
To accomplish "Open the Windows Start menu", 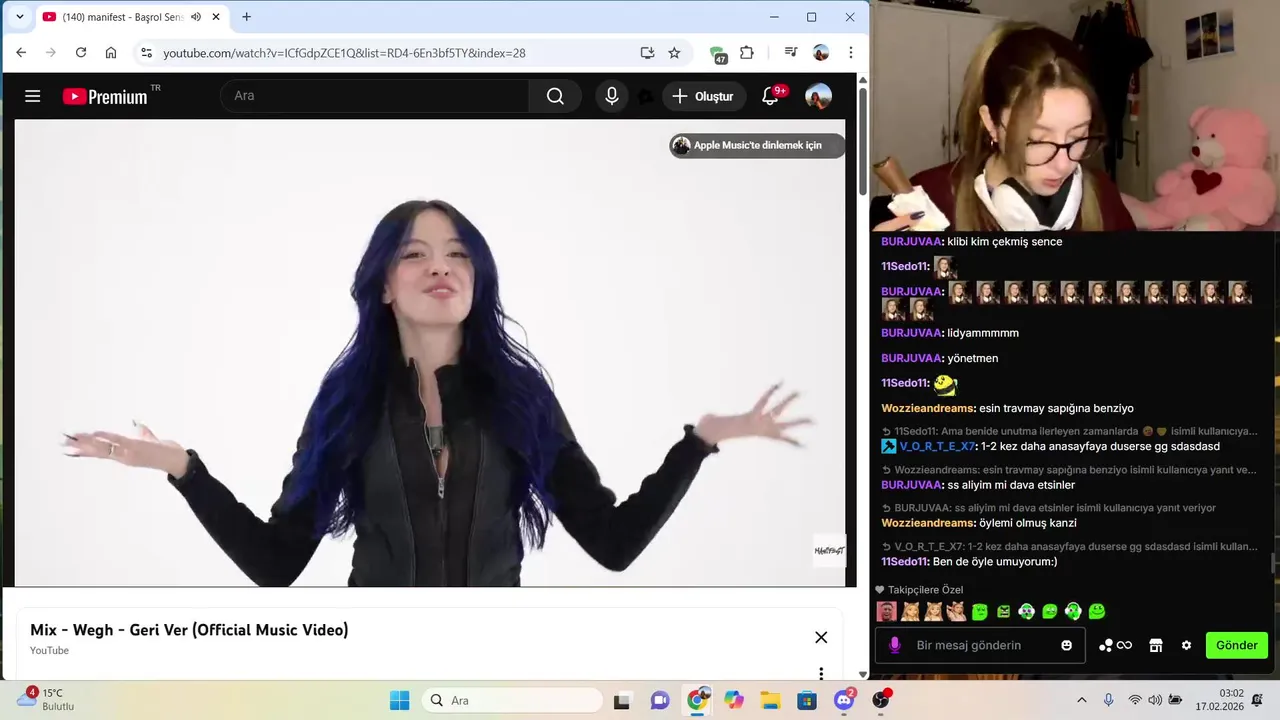I will pyautogui.click(x=399, y=700).
